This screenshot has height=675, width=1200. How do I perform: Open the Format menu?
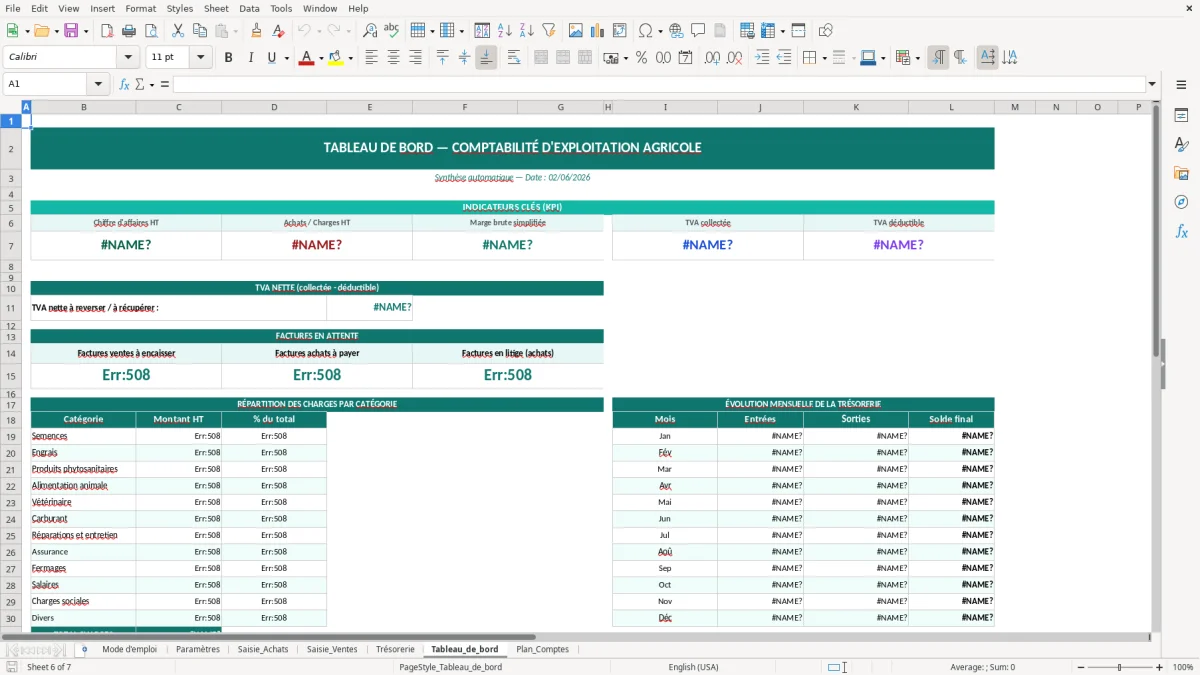pyautogui.click(x=141, y=8)
